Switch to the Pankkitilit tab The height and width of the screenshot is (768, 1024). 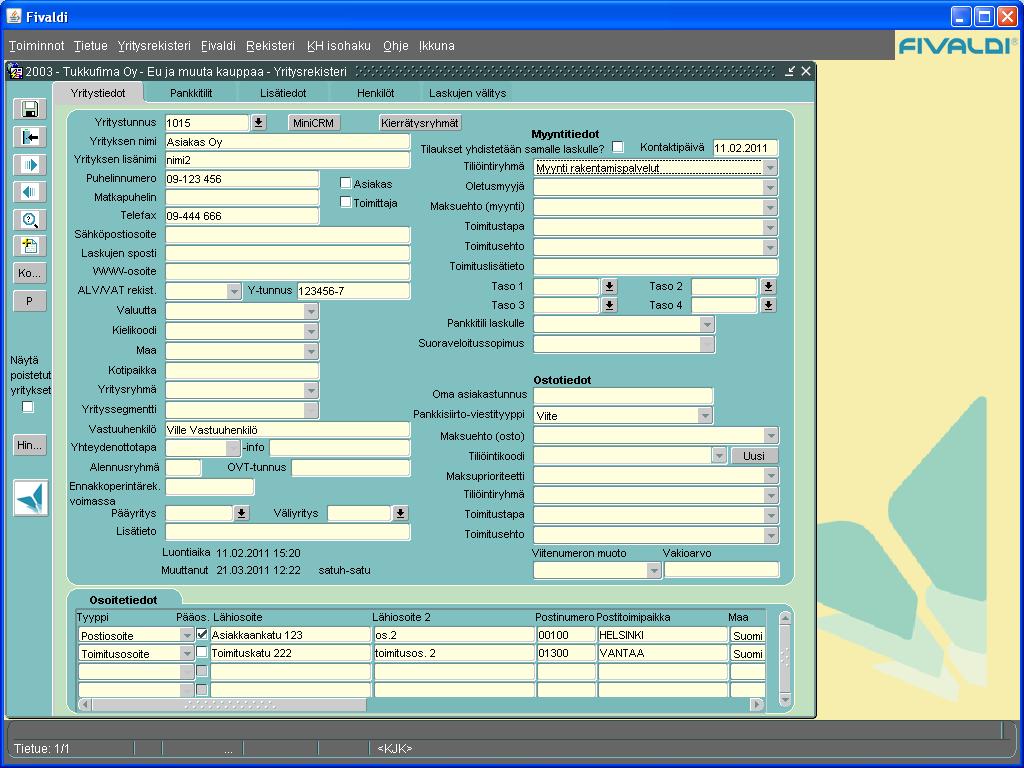point(191,93)
